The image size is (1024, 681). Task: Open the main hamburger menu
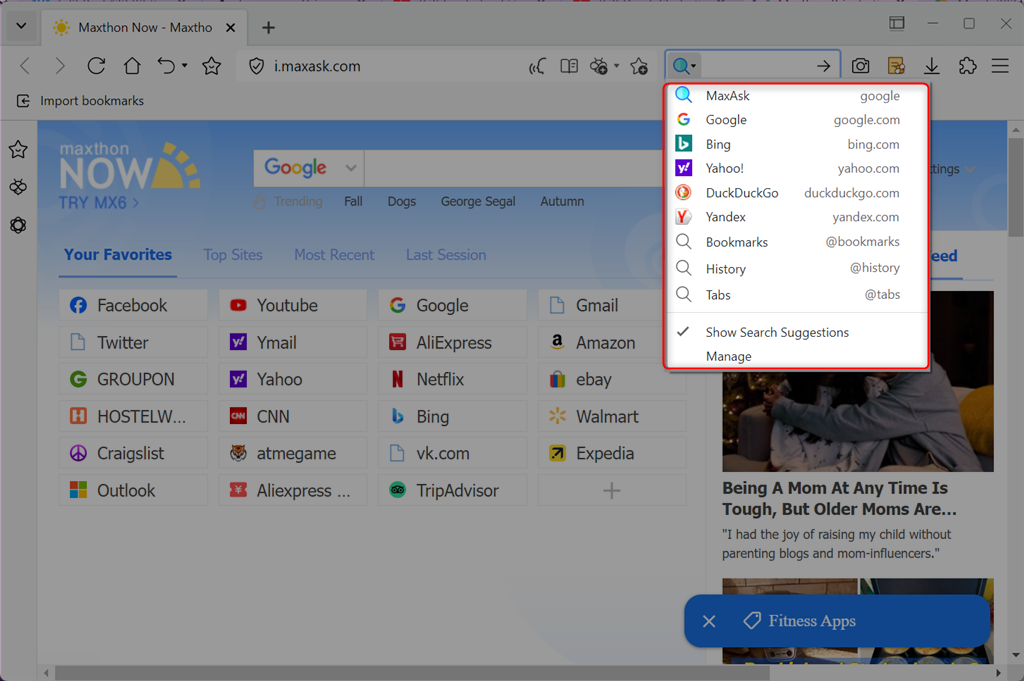click(x=1000, y=66)
